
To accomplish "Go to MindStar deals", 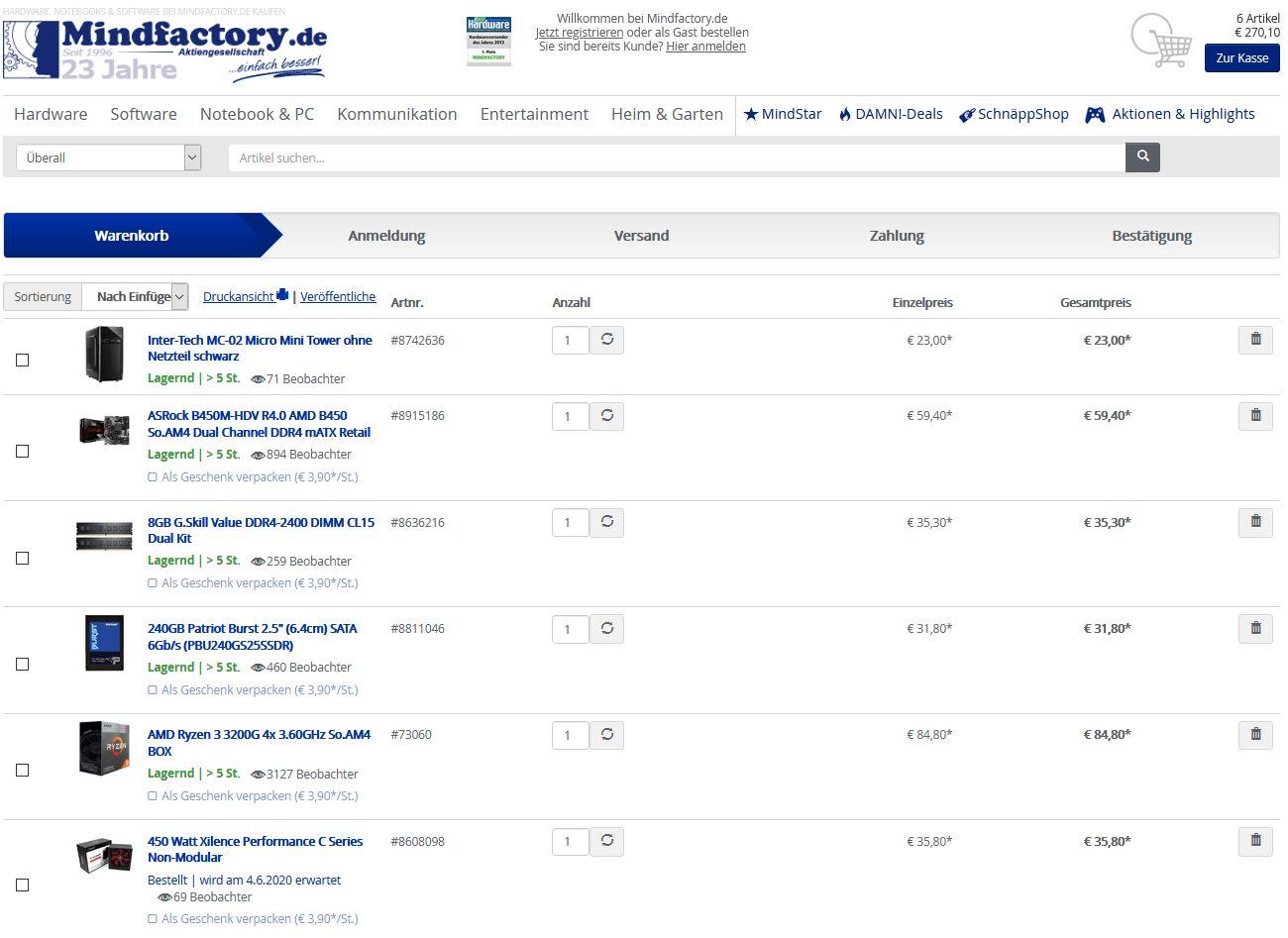I will [x=783, y=114].
